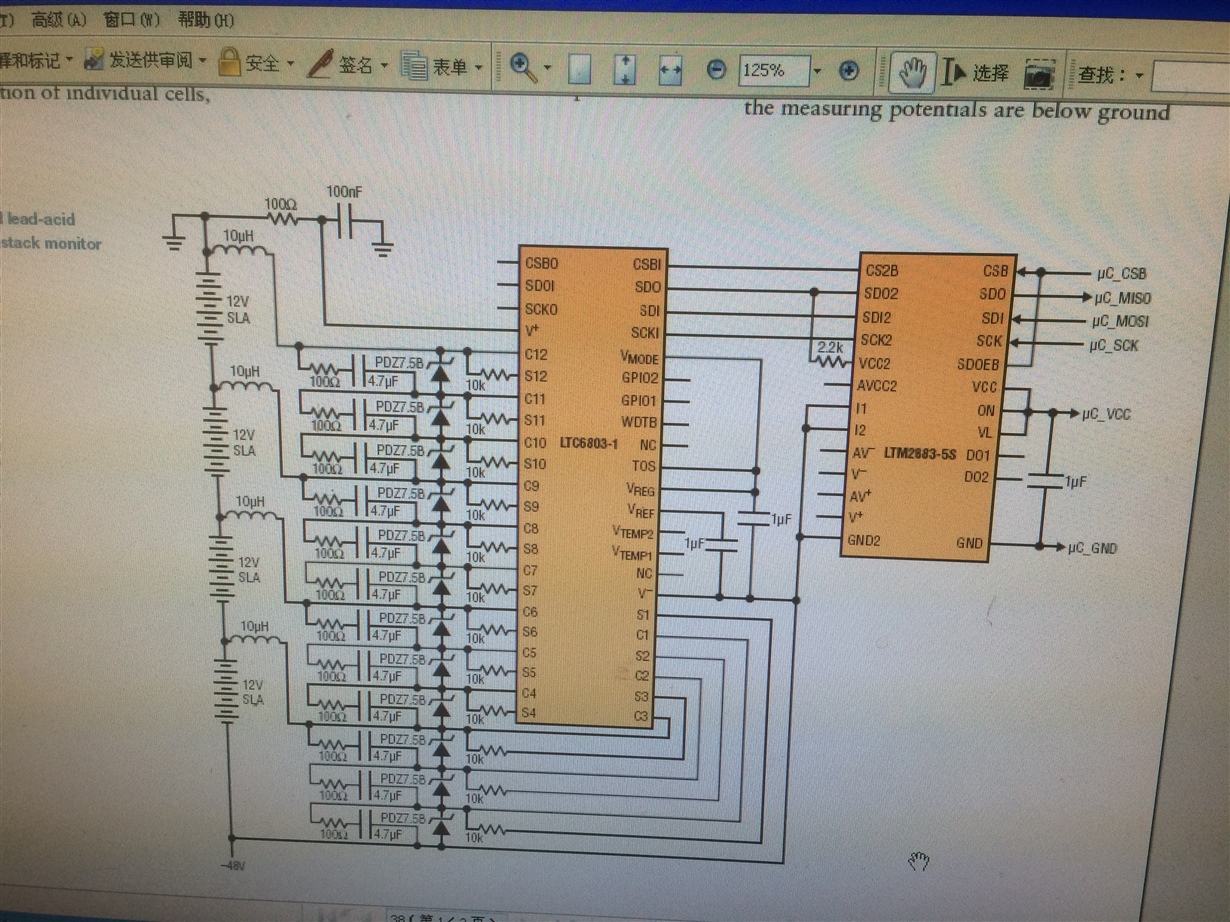The image size is (1230, 922).
Task: Click the 查找 search text field
Action: (1190, 76)
